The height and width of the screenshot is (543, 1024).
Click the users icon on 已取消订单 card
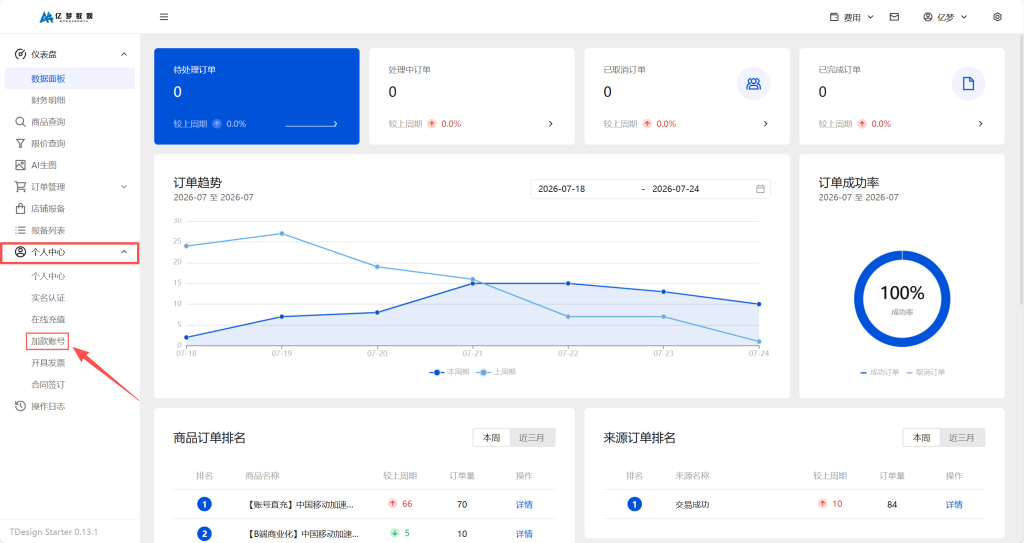[x=754, y=84]
